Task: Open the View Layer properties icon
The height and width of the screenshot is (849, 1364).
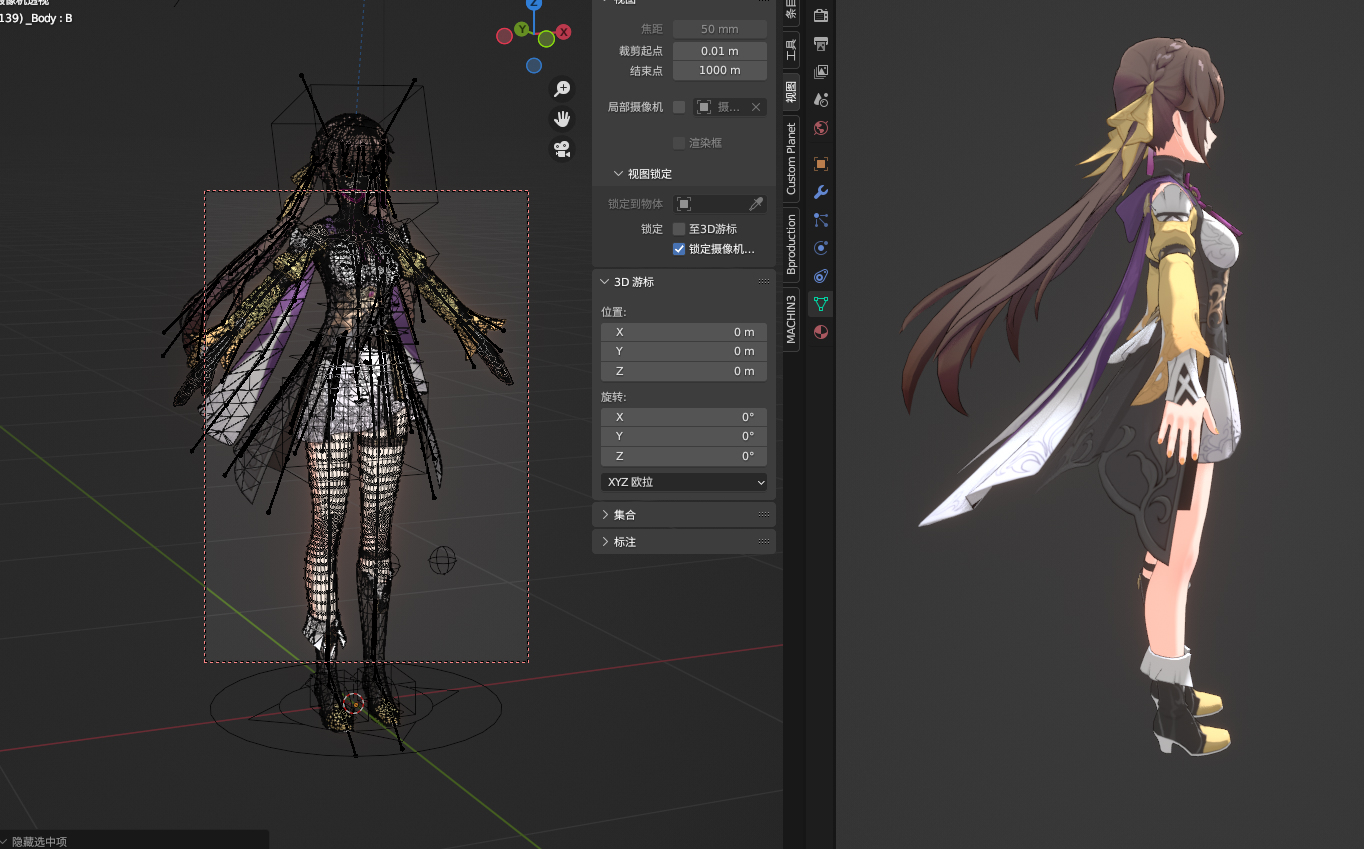Action: tap(821, 72)
